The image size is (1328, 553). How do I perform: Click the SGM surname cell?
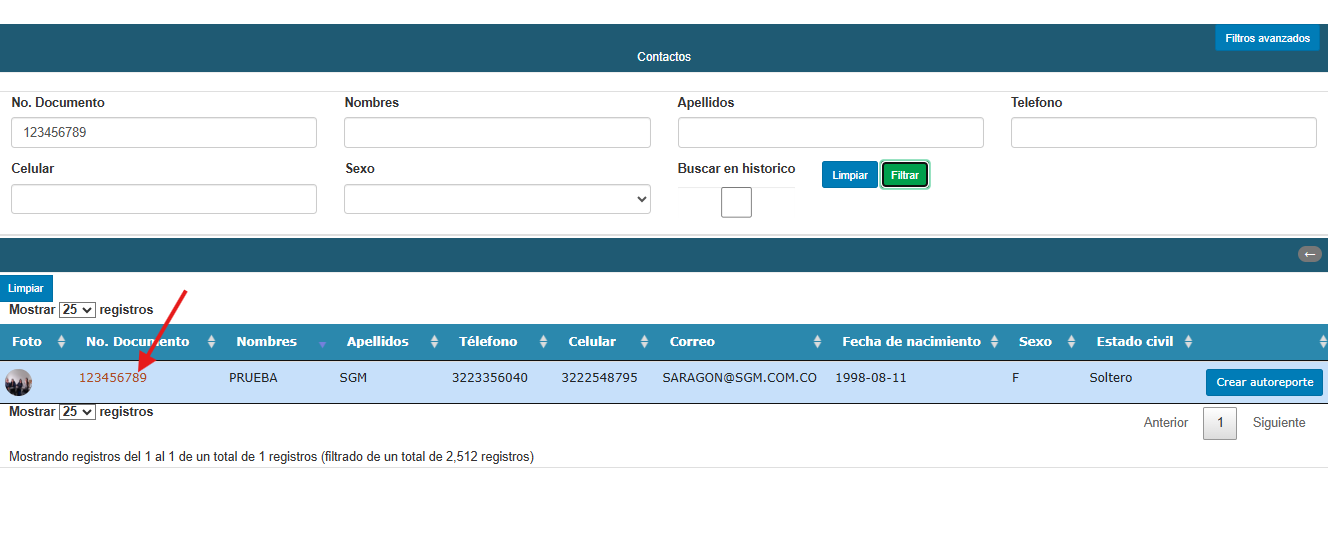[354, 378]
